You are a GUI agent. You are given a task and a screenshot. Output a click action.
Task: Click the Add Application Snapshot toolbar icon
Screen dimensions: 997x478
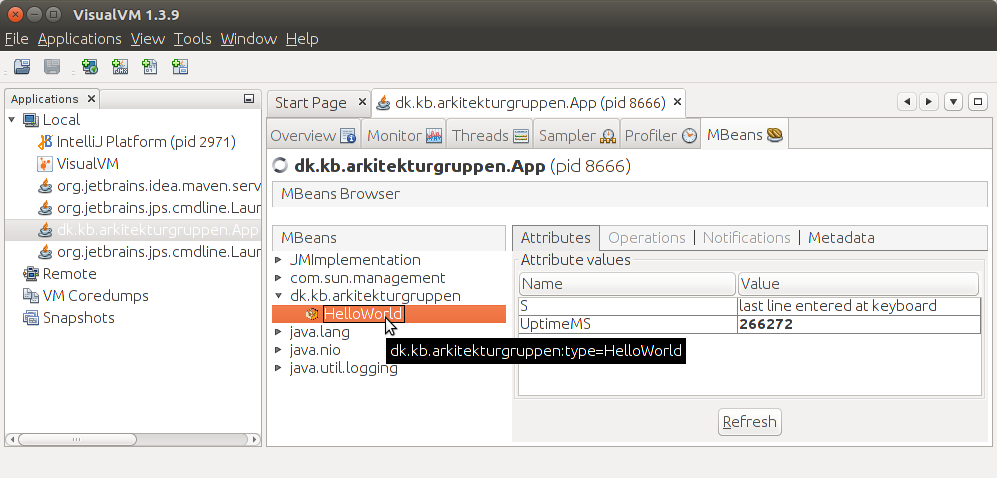(180, 67)
